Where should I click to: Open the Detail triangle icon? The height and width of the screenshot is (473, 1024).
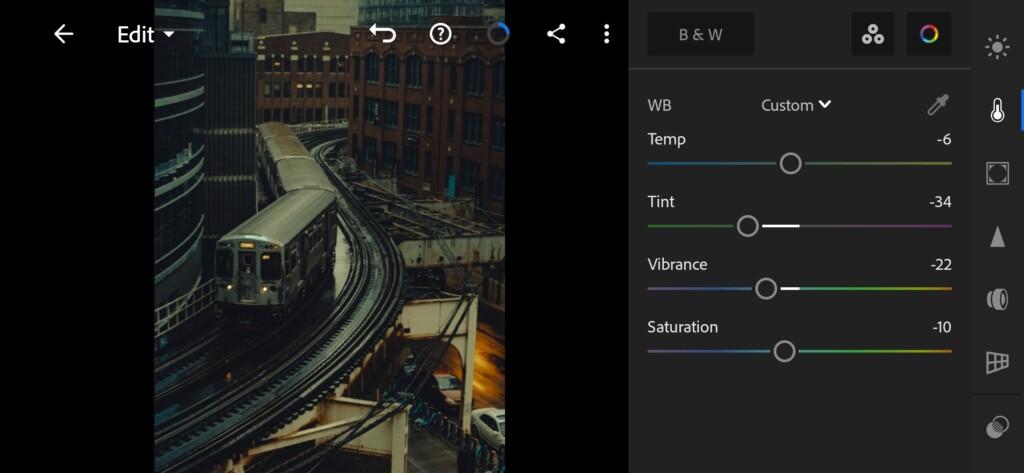[997, 236]
